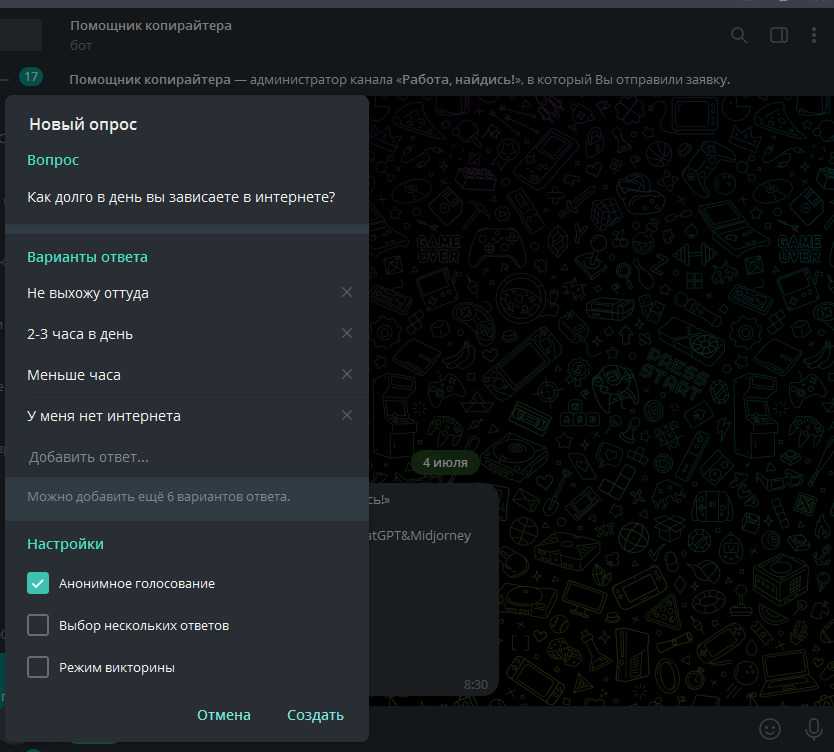Click 'Отмена' to cancel the poll
The width and height of the screenshot is (834, 752).
tap(224, 715)
